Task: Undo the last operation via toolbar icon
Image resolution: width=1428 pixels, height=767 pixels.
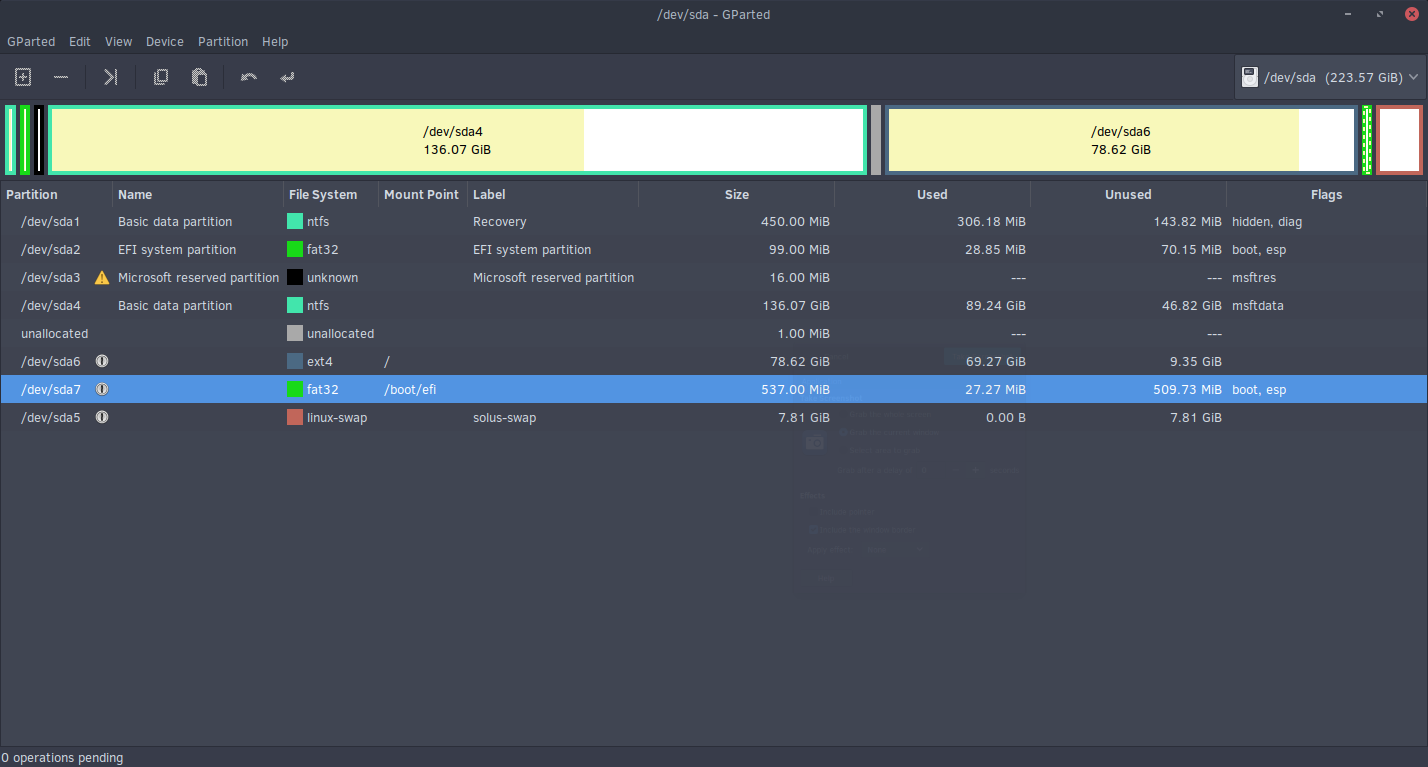Action: tap(249, 77)
